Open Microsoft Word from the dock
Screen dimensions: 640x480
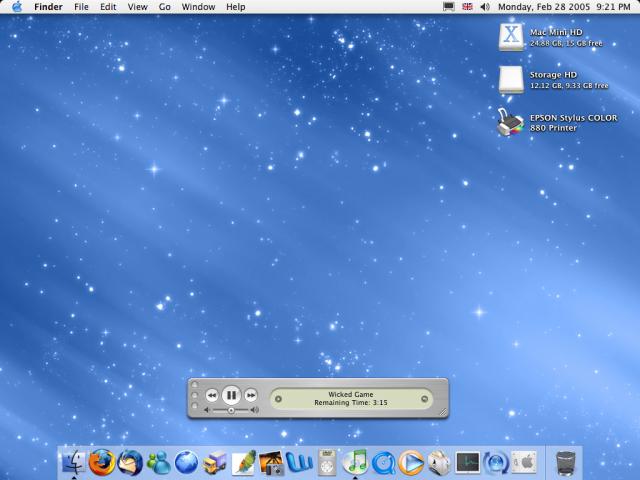(x=299, y=463)
